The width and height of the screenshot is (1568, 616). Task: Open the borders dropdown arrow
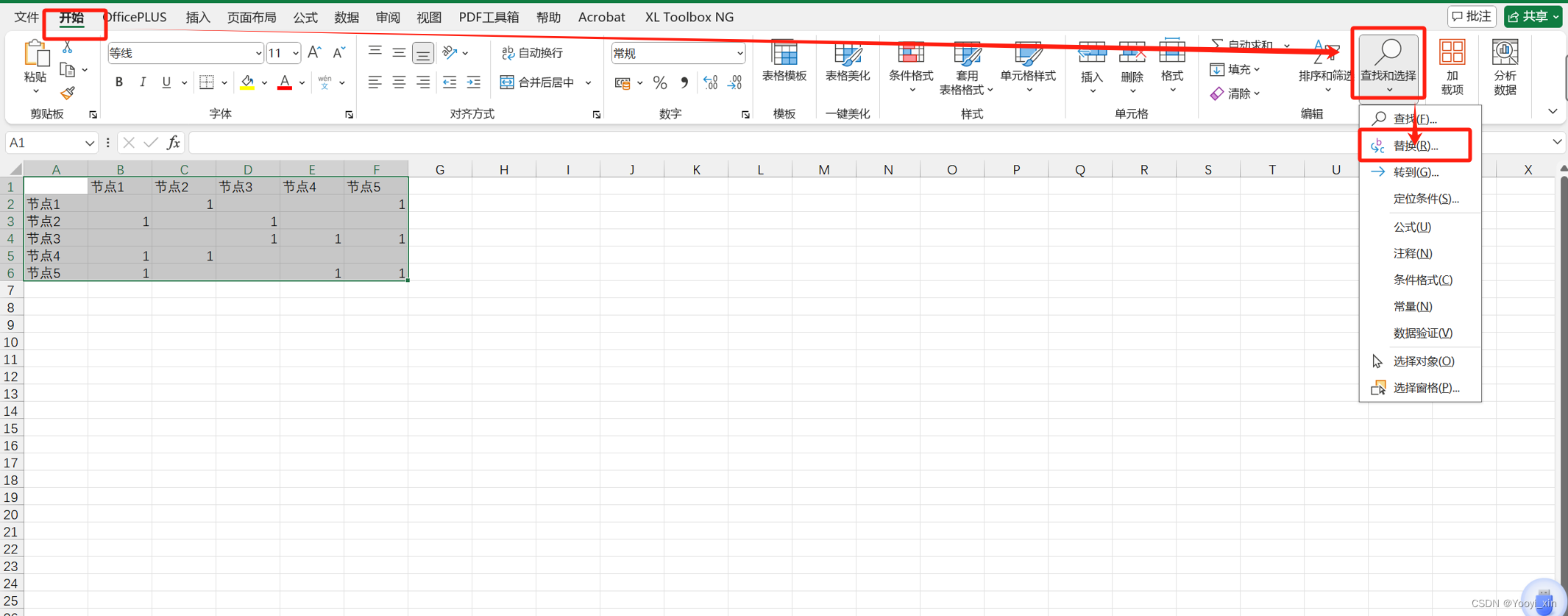click(x=224, y=82)
